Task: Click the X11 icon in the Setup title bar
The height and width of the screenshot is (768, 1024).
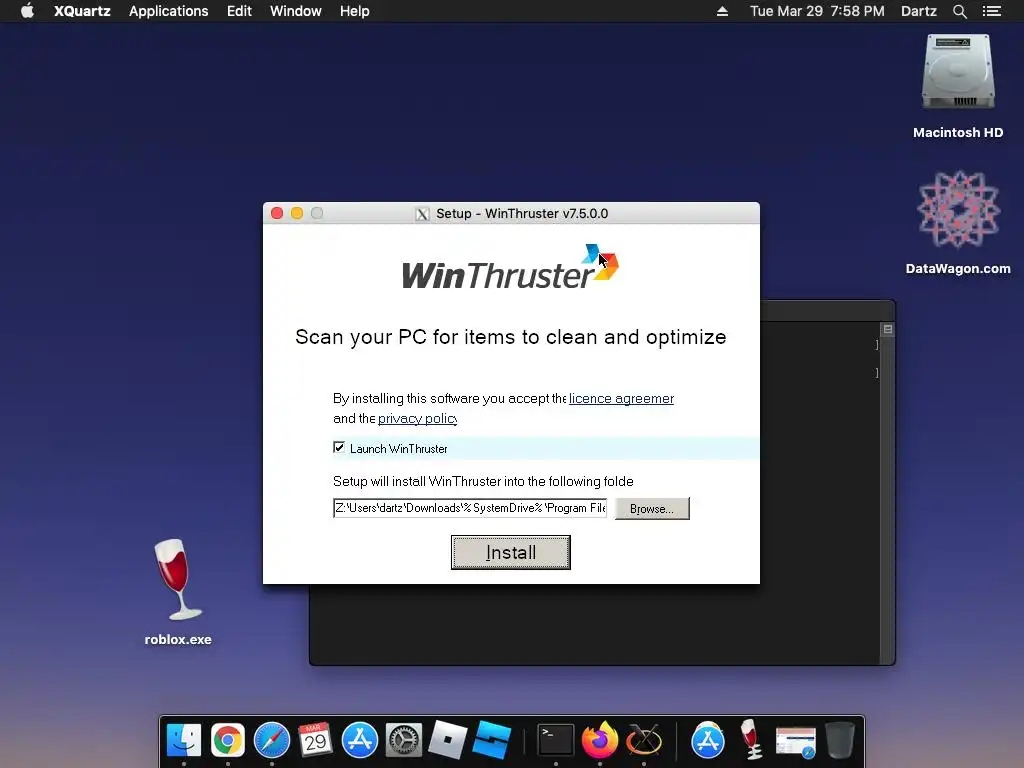Action: [x=423, y=214]
